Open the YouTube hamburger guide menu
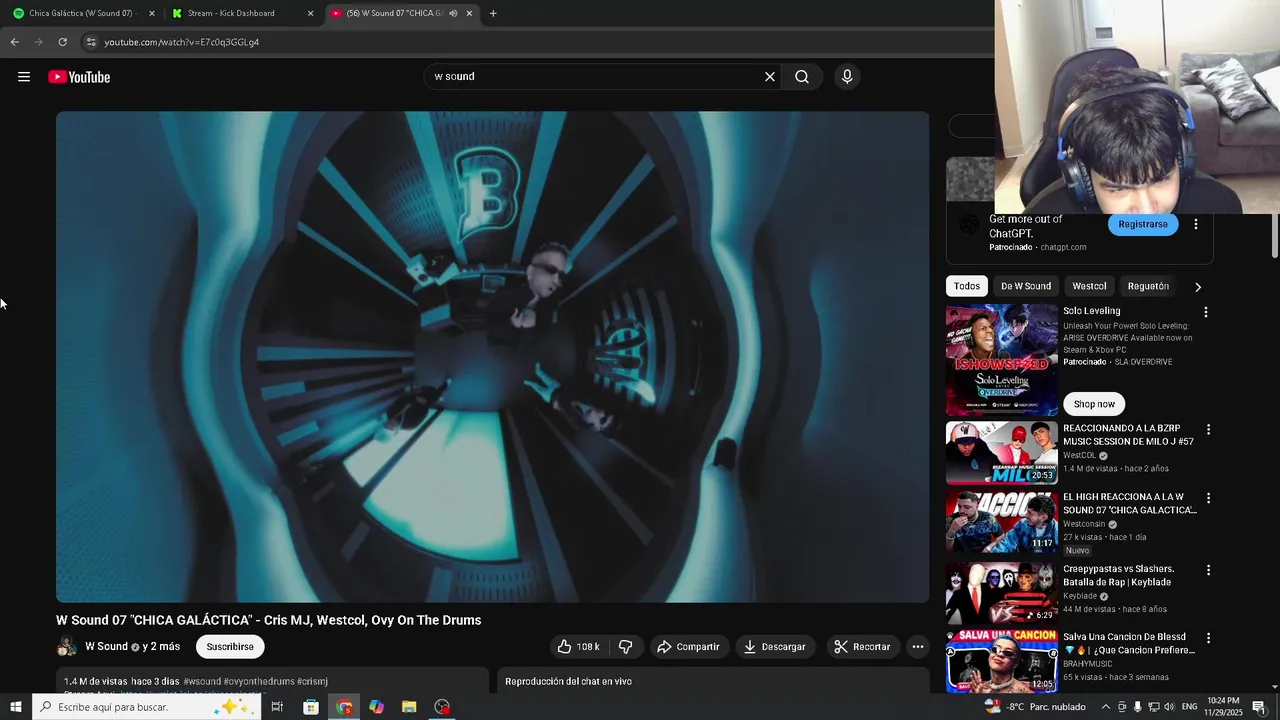1280x720 pixels. [x=24, y=77]
